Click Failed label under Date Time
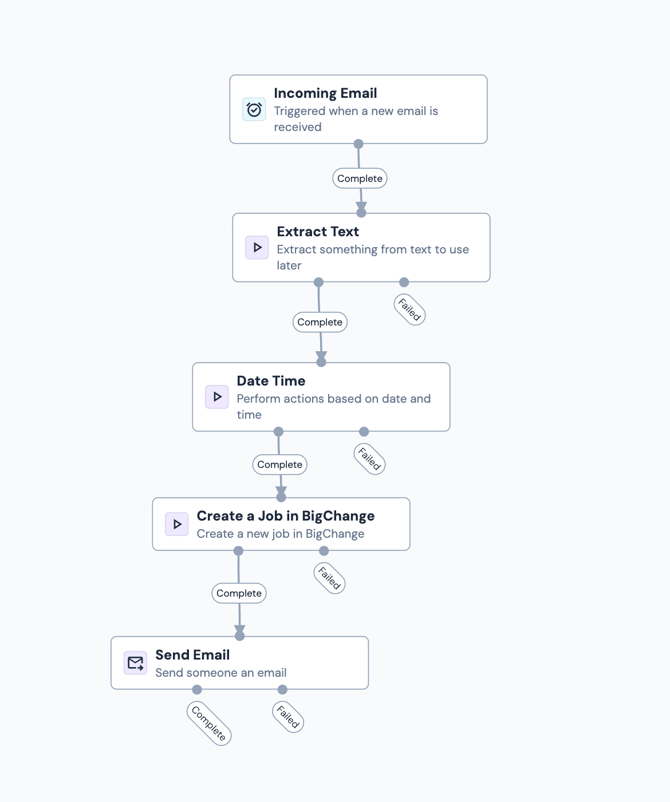 point(370,460)
